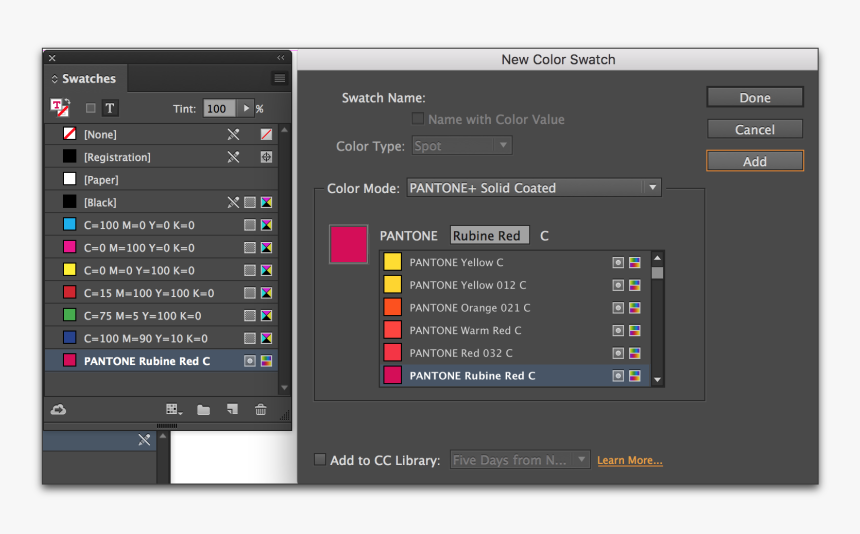860x534 pixels.
Task: Check the Add to CC Library box
Action: (x=320, y=459)
